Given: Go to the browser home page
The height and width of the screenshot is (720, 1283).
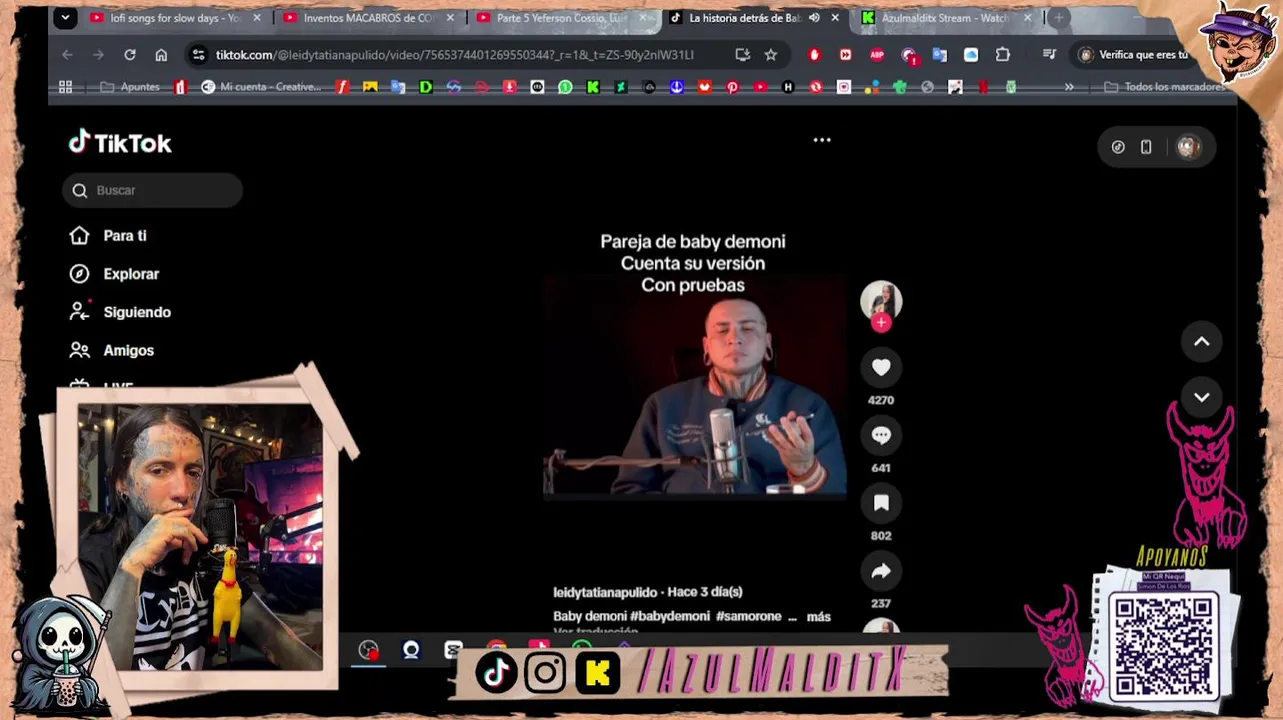Looking at the screenshot, I should pos(161,55).
